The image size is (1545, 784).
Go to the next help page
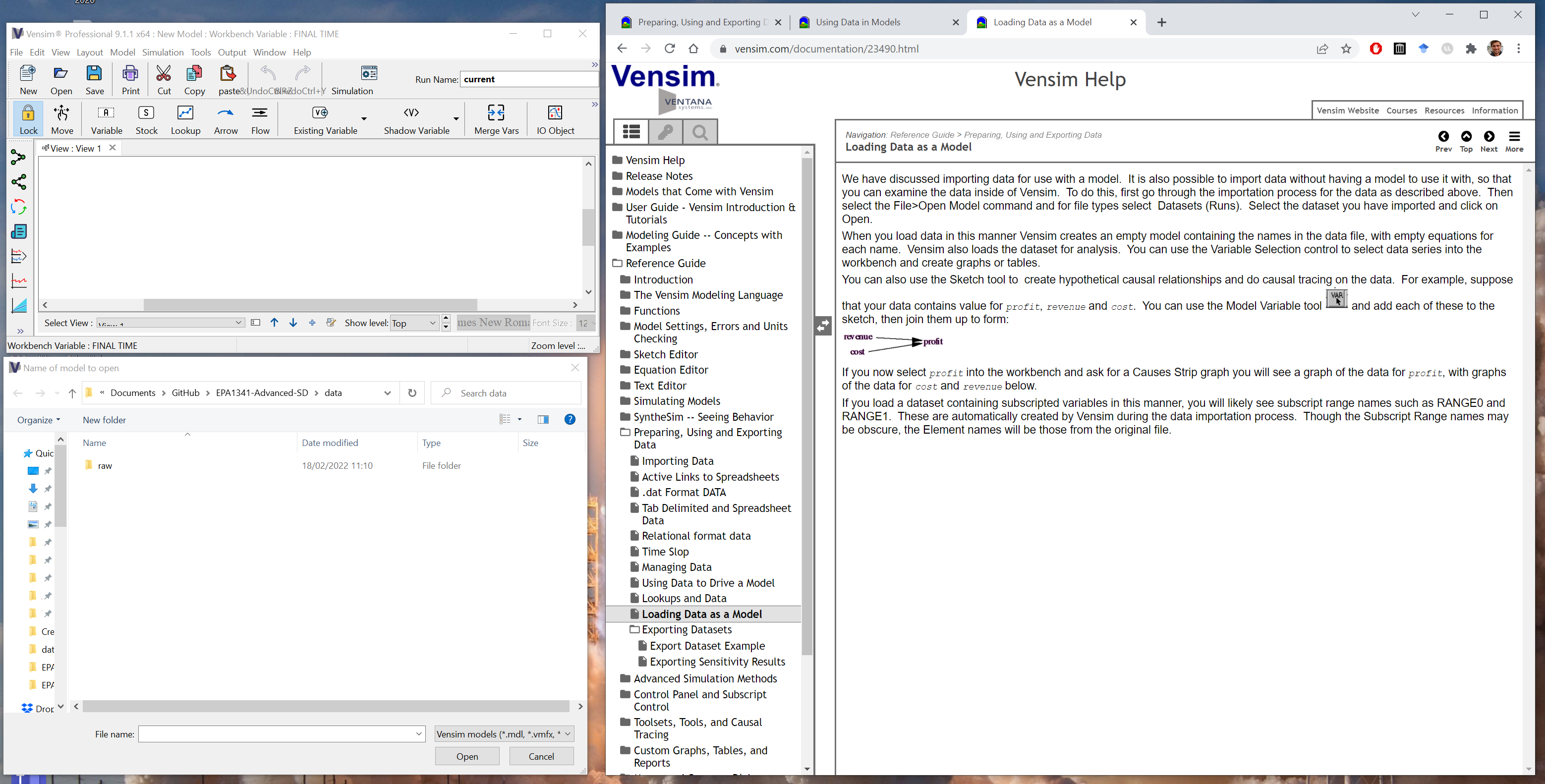click(1488, 142)
